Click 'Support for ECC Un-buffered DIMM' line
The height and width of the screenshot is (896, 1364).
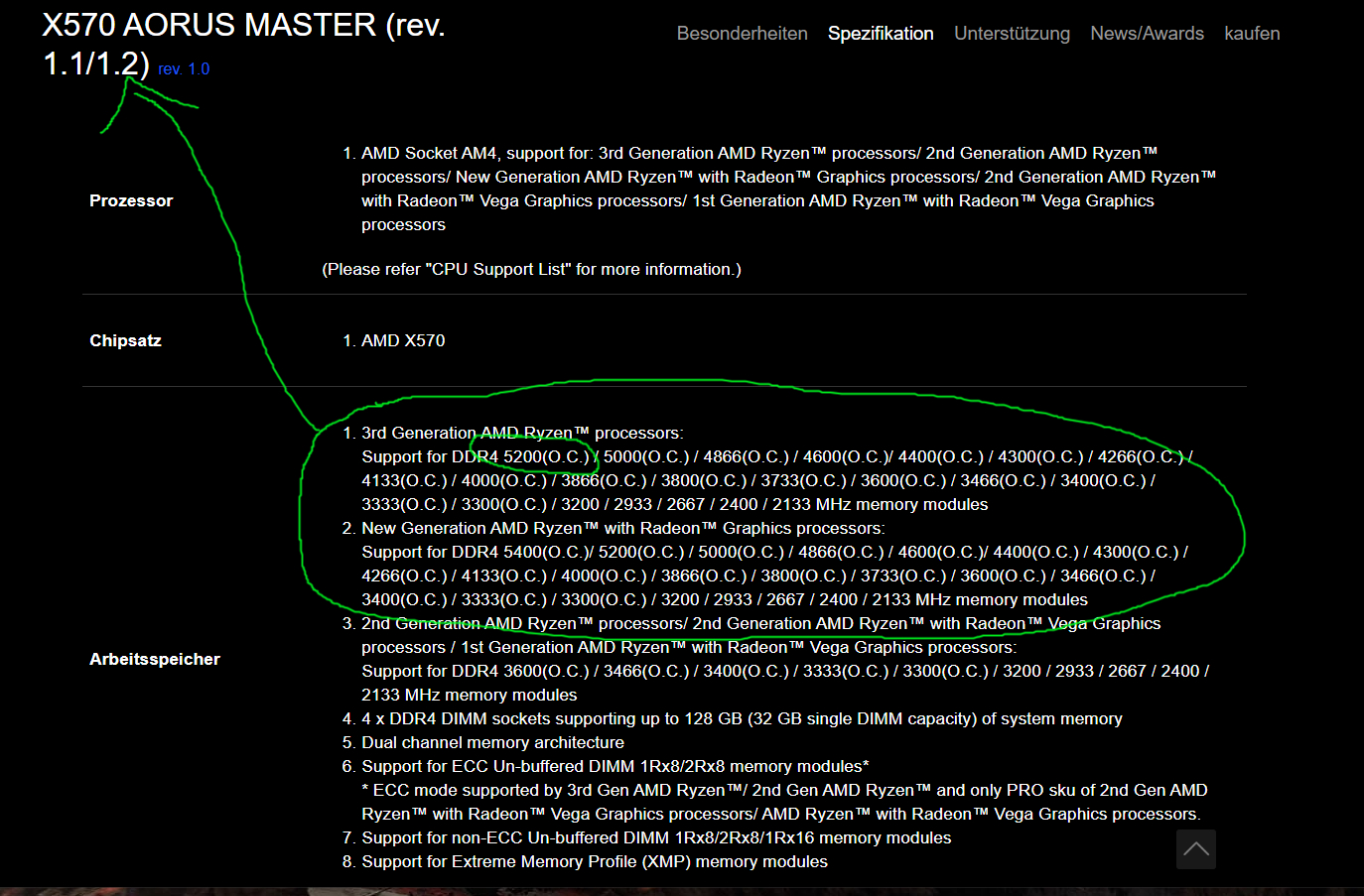tap(615, 766)
